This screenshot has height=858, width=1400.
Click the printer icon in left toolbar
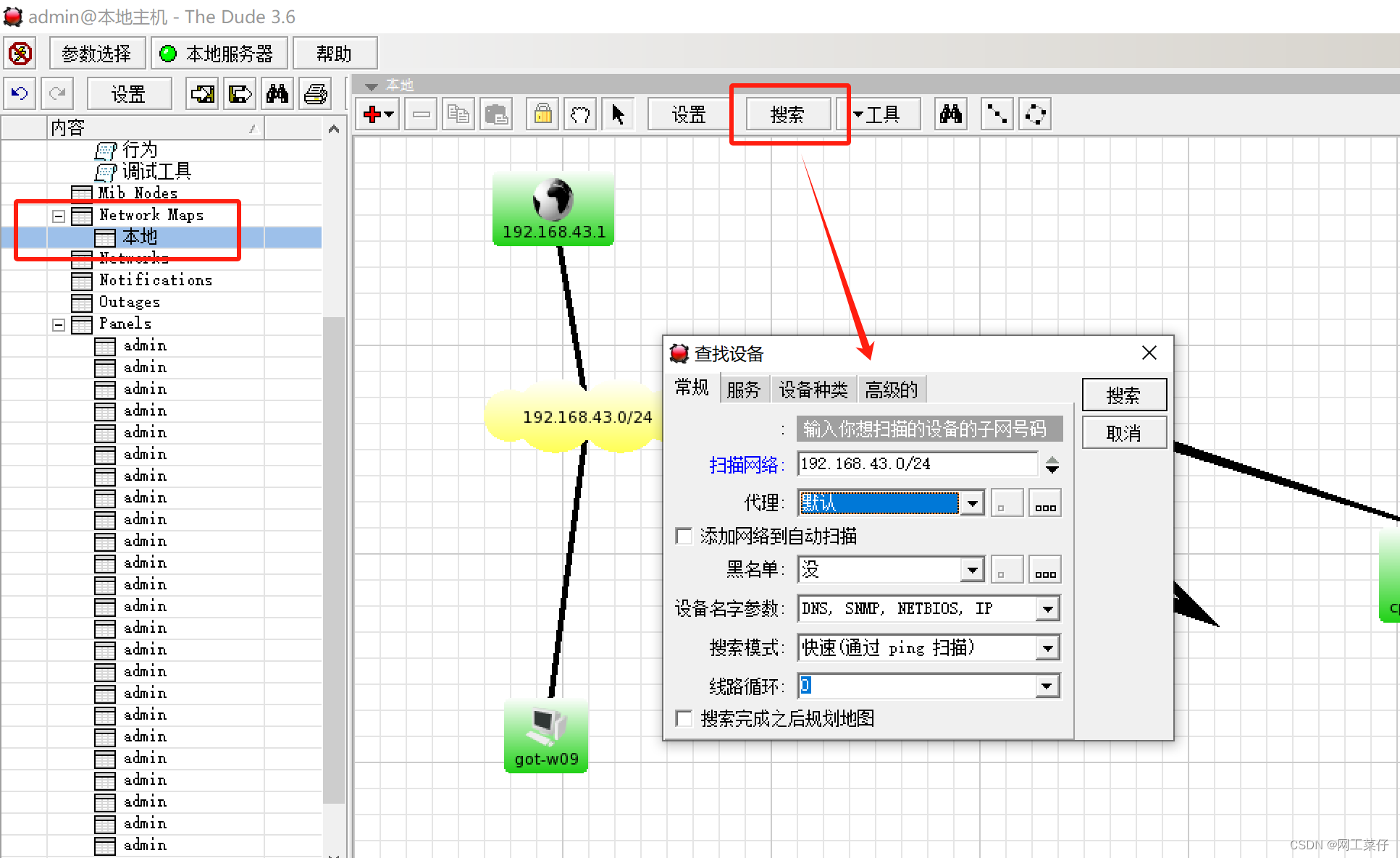click(x=315, y=94)
